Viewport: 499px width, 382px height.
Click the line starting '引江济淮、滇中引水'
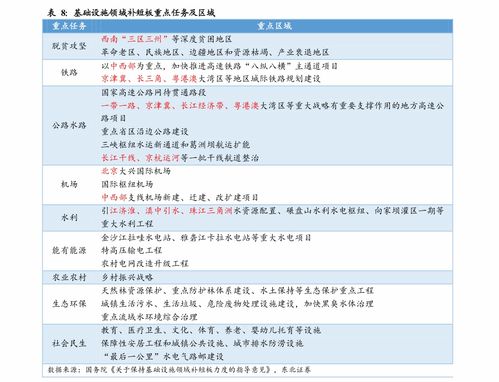[x=273, y=211]
